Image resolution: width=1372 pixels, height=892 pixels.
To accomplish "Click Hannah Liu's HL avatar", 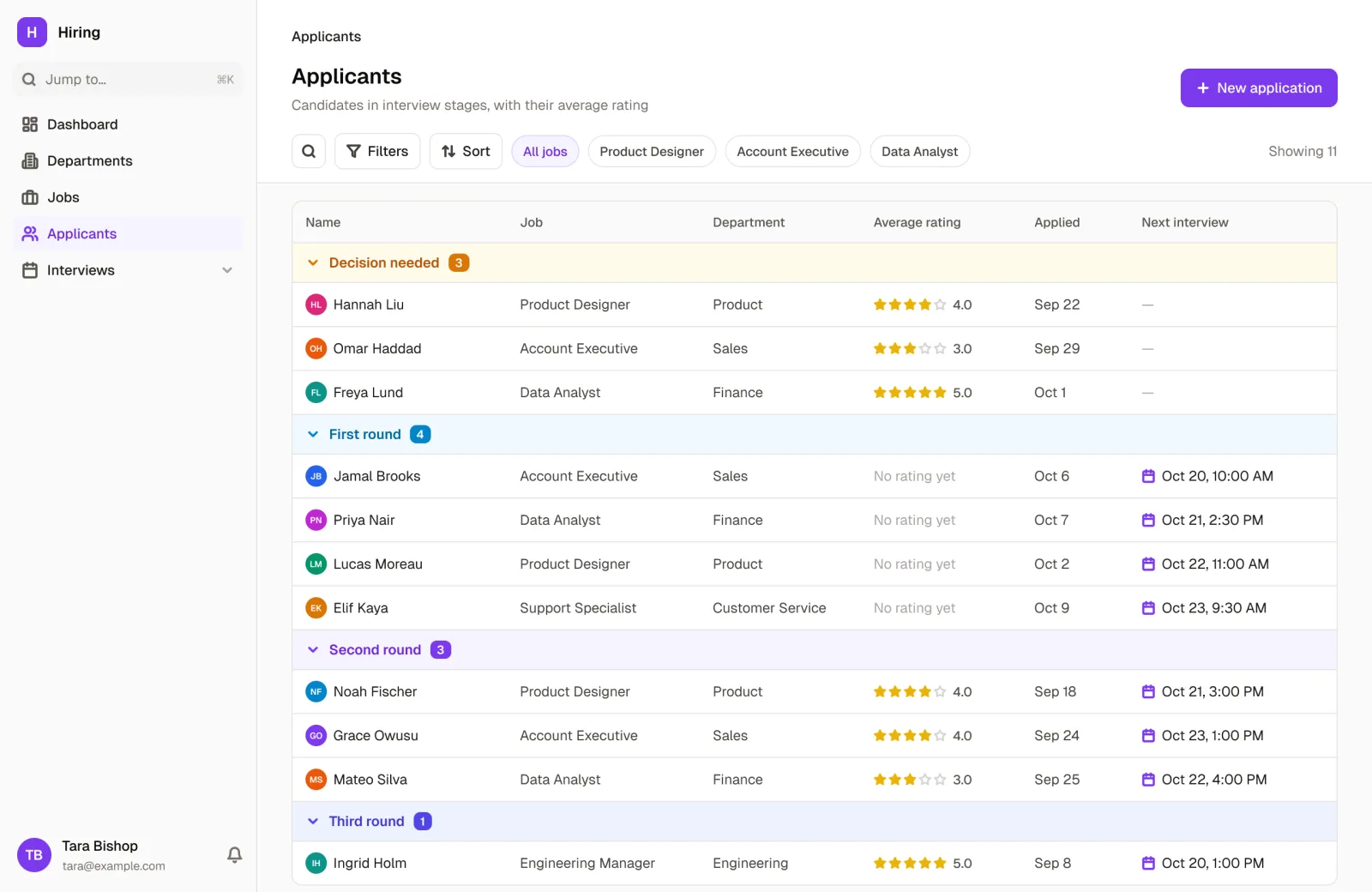I will pos(316,304).
